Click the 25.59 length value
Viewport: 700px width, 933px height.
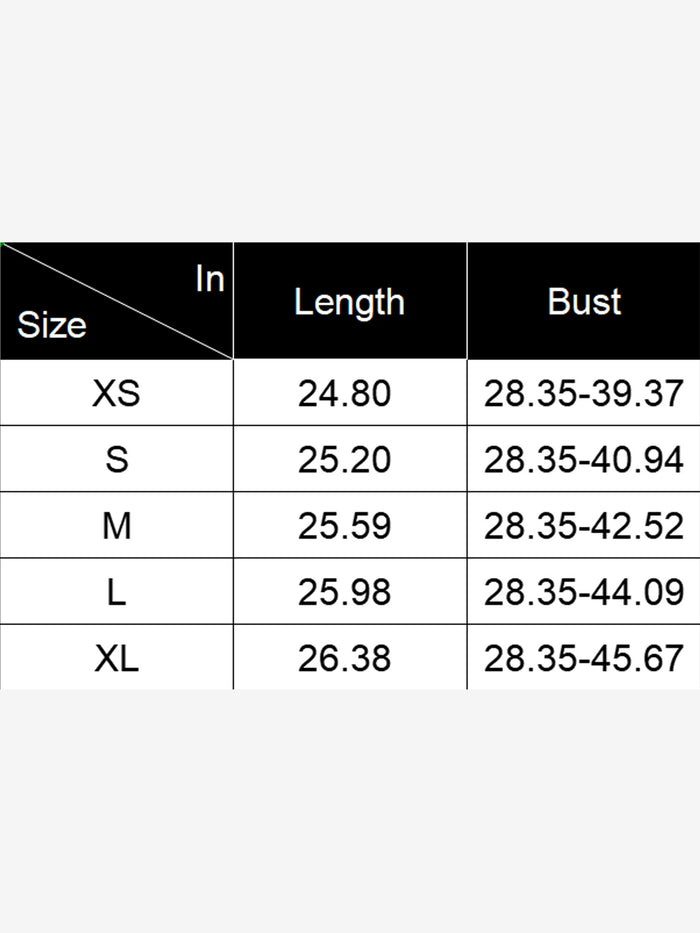344,525
